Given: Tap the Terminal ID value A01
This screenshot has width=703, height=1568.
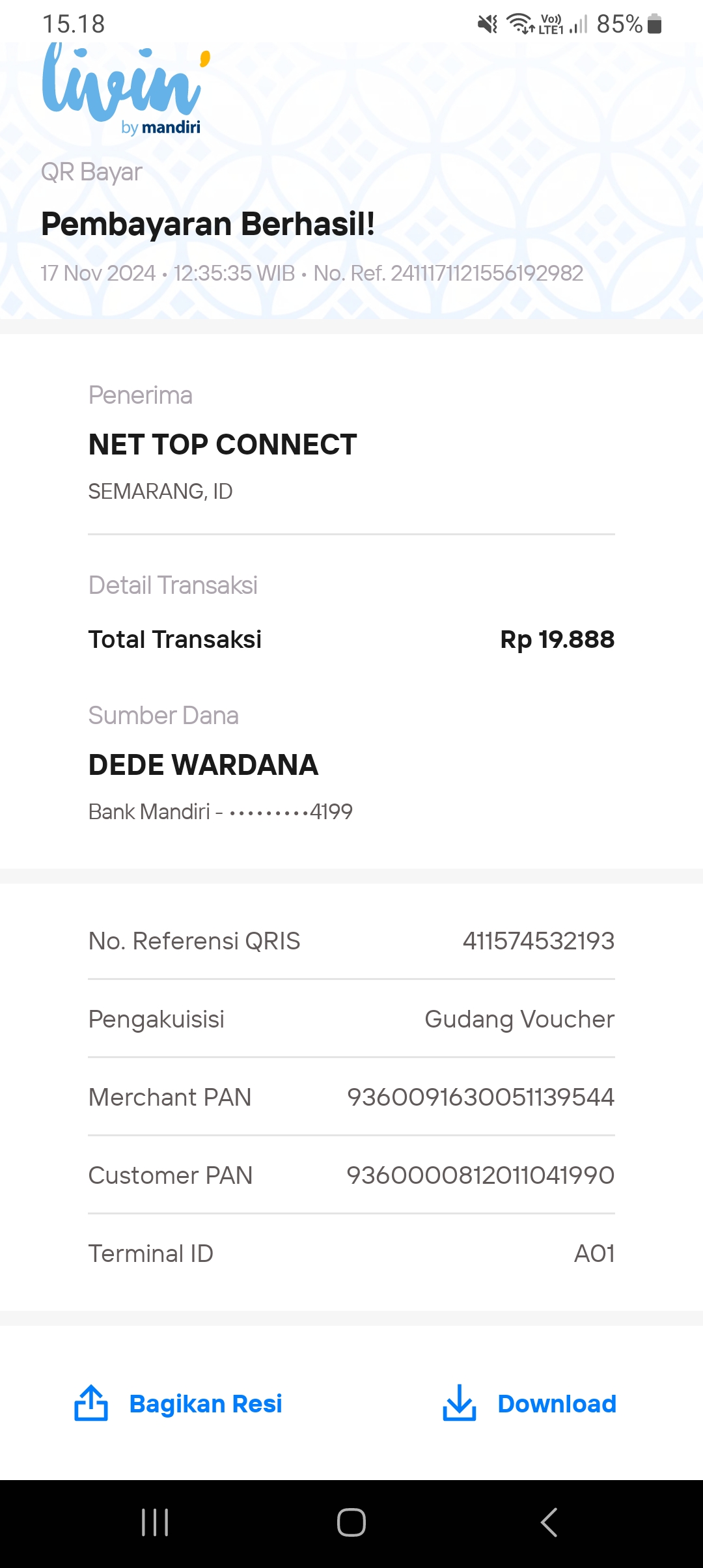Looking at the screenshot, I should tap(594, 1253).
